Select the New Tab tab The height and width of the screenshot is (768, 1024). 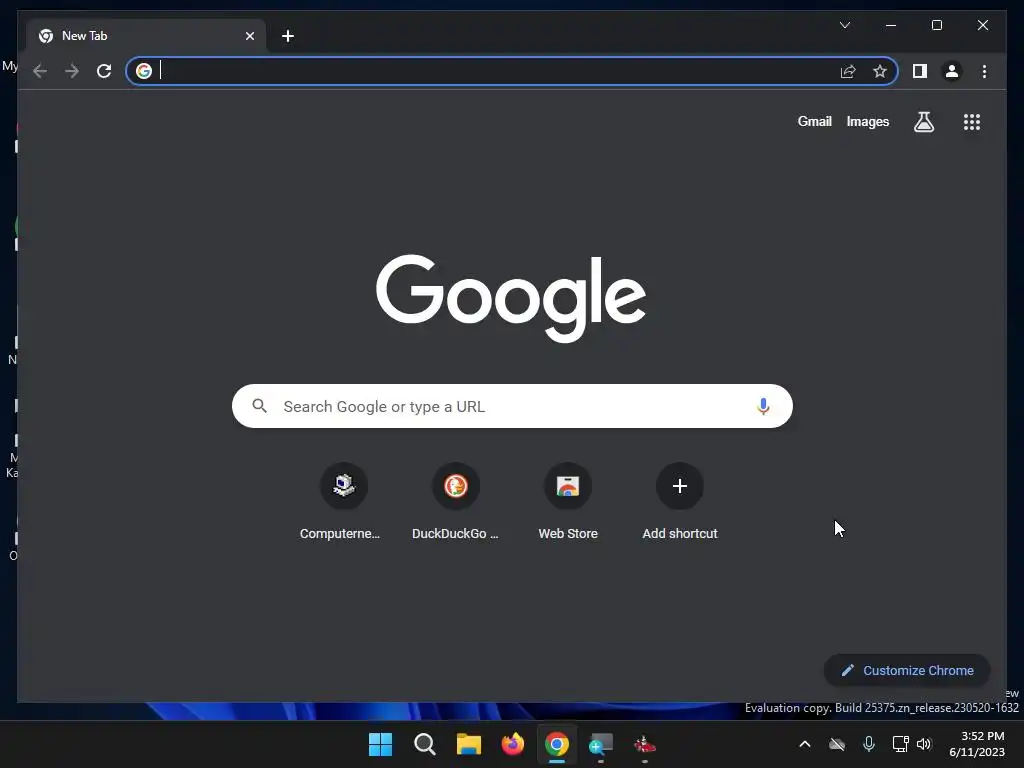click(146, 36)
